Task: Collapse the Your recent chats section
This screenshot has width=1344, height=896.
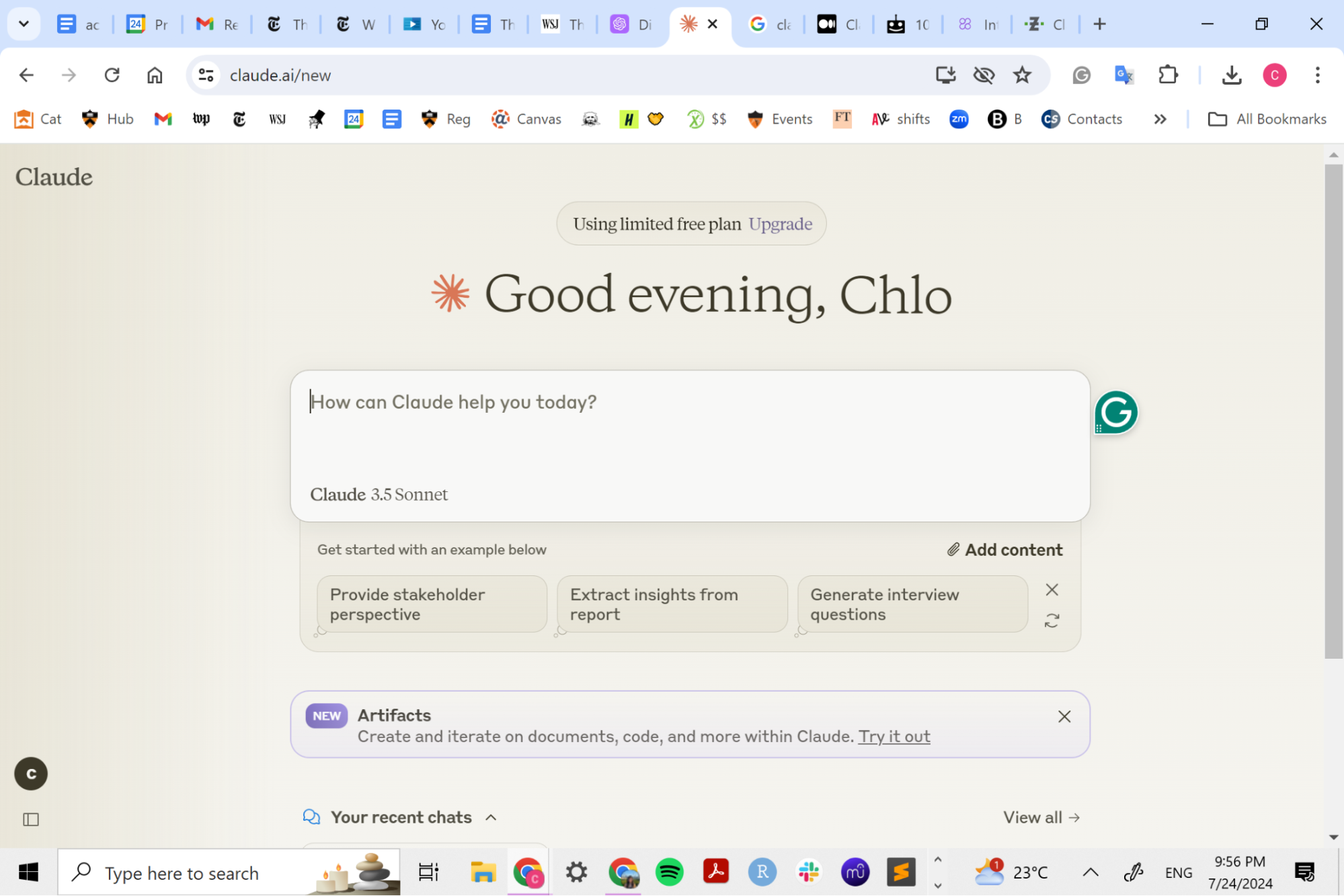Action: click(491, 817)
